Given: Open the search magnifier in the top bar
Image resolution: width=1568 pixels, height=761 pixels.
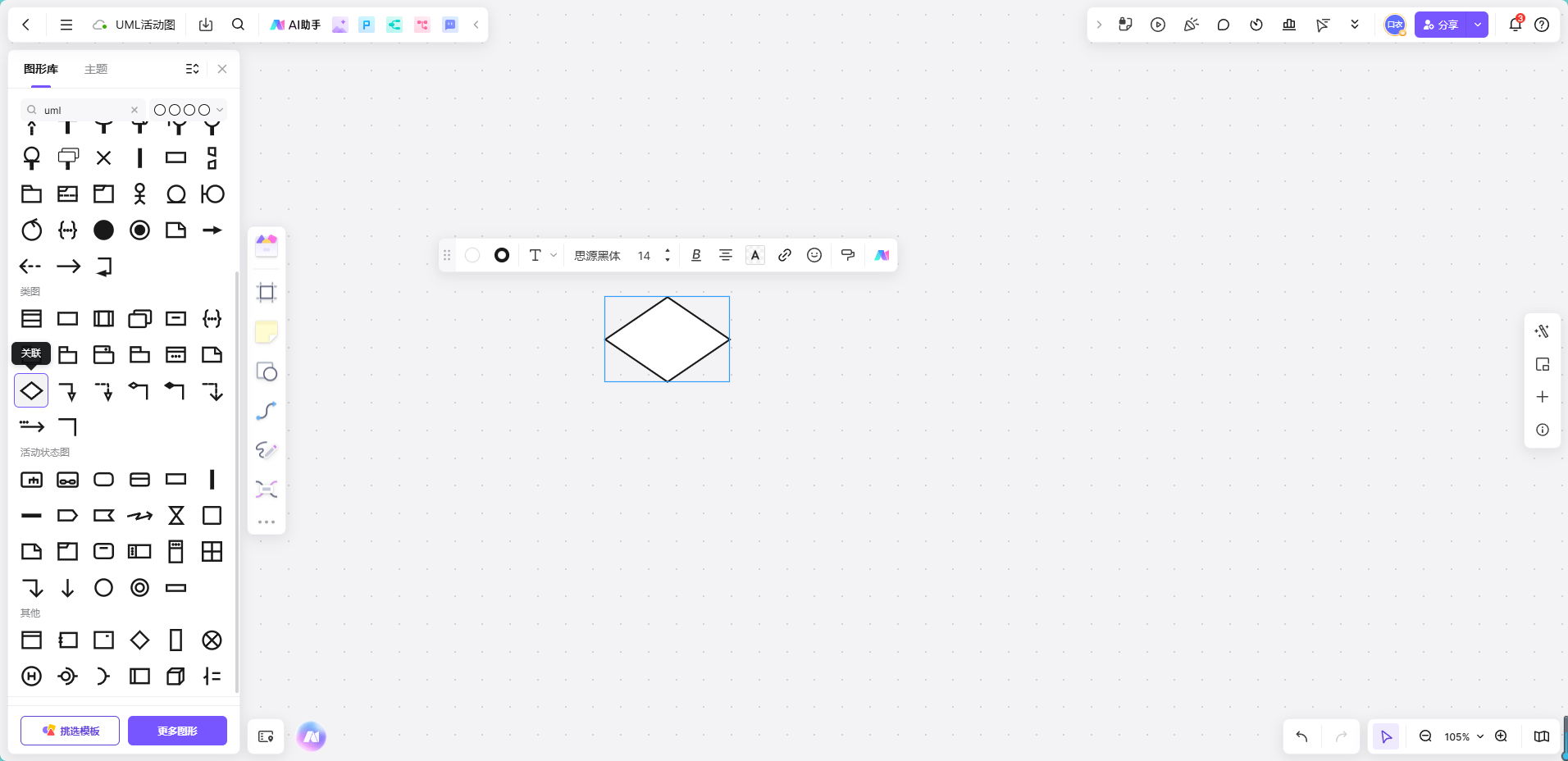Looking at the screenshot, I should (x=238, y=25).
